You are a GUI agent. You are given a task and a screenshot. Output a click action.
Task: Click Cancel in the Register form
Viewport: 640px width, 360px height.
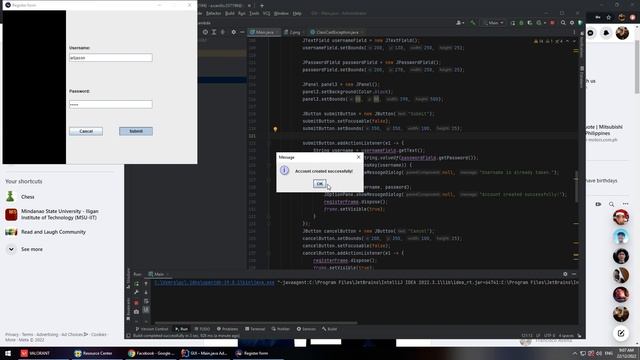(86, 131)
